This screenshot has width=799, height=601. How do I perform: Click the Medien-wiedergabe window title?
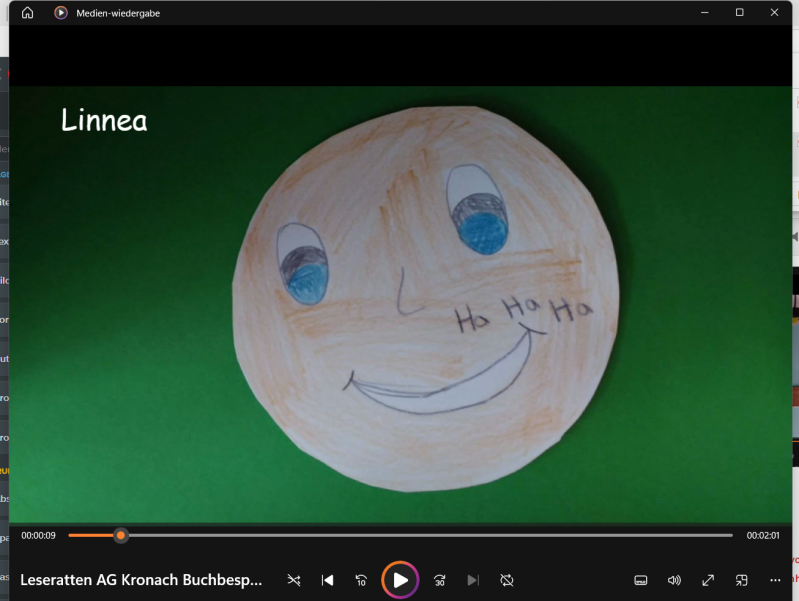pos(118,13)
